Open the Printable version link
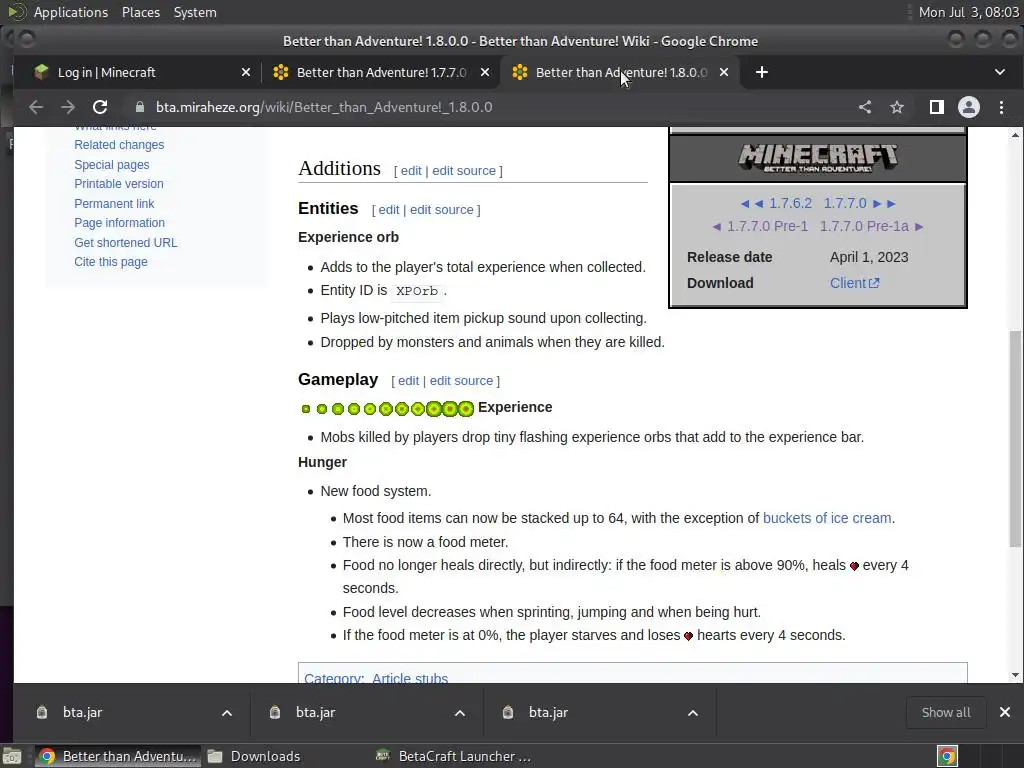1024x768 pixels. pyautogui.click(x=119, y=184)
